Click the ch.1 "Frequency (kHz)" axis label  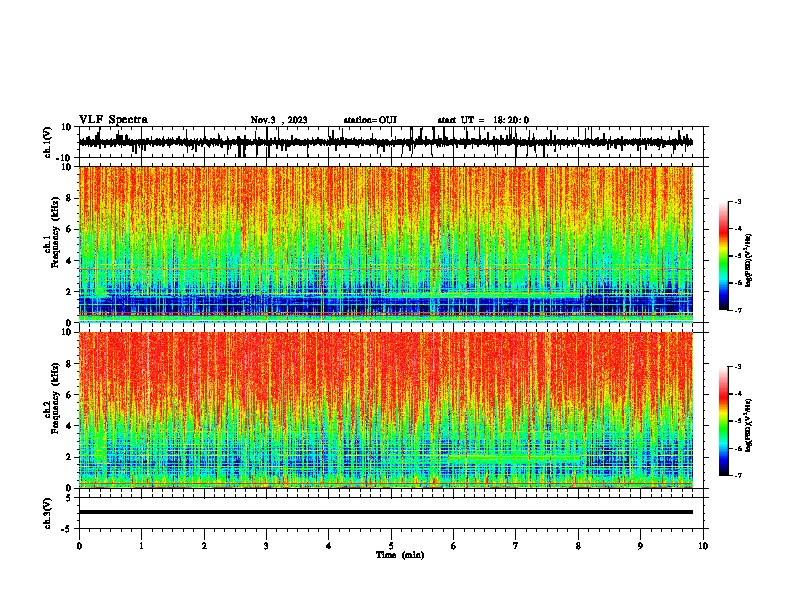(x=55, y=232)
